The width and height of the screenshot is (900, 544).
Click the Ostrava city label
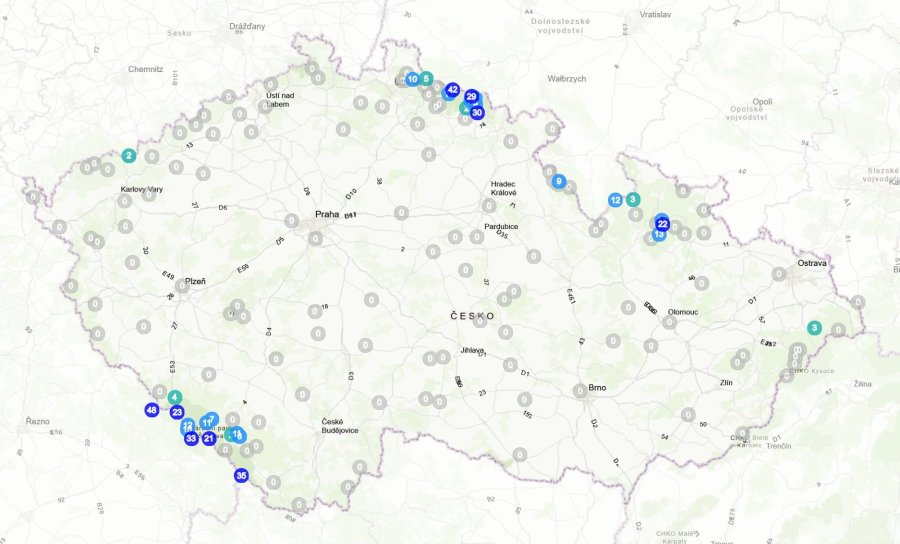[x=812, y=263]
